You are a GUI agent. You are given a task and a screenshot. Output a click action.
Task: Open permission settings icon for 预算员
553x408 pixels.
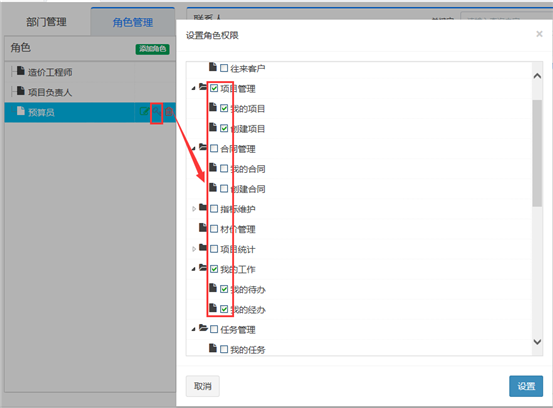pos(156,112)
